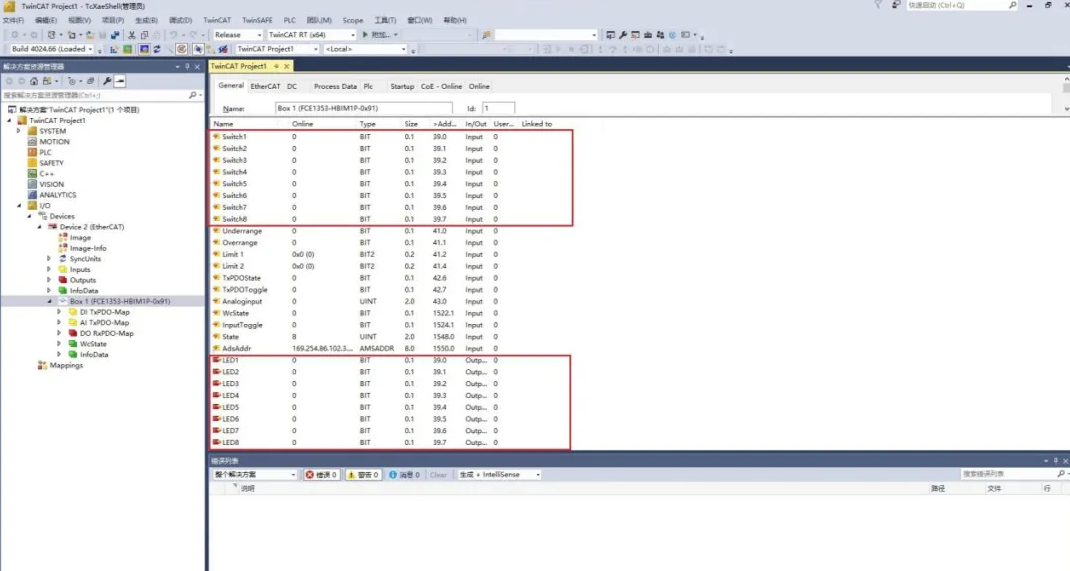Expand the DI TxPDO-Map node
The width and height of the screenshot is (1070, 571).
(59, 312)
